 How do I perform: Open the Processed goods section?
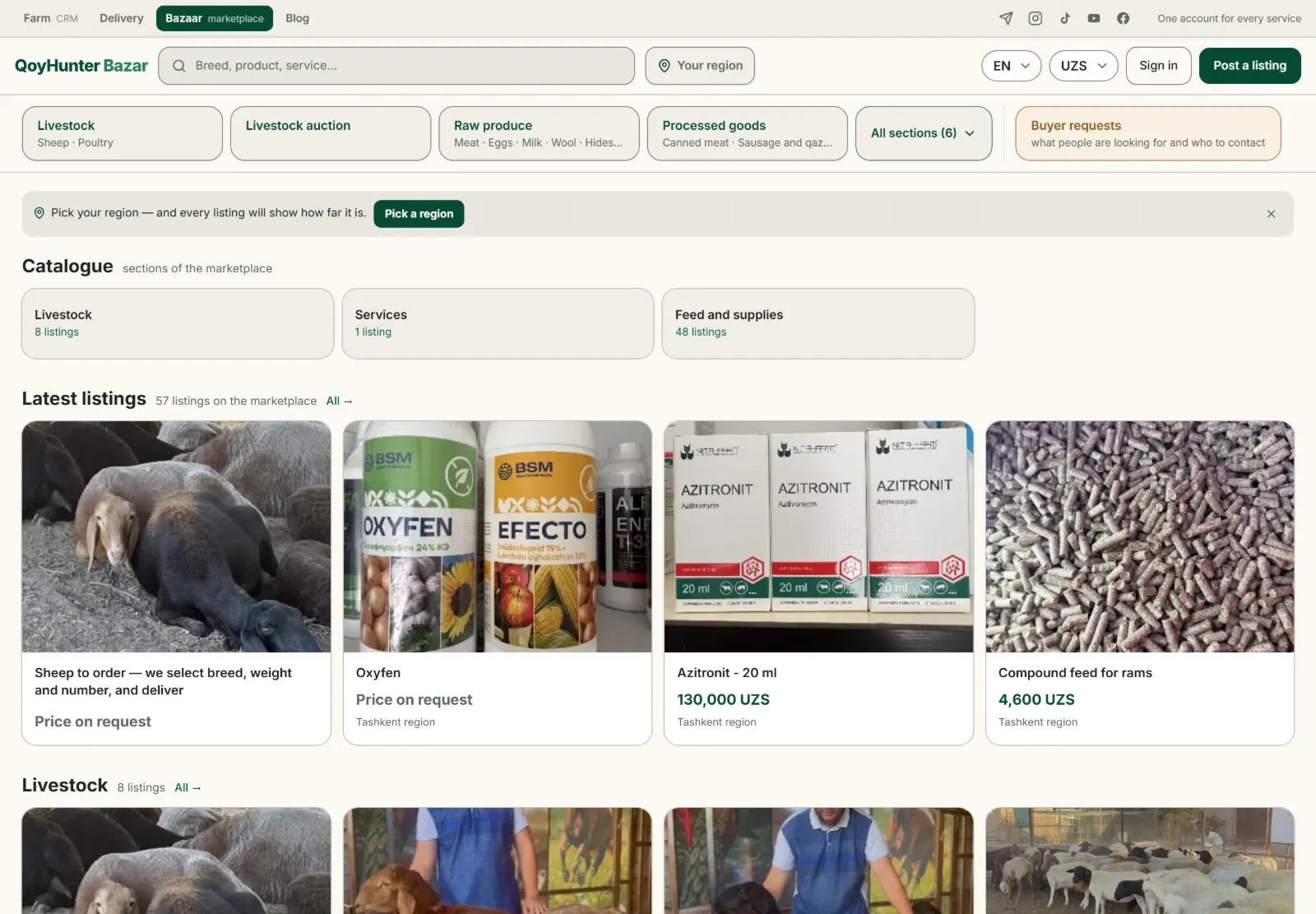click(748, 133)
